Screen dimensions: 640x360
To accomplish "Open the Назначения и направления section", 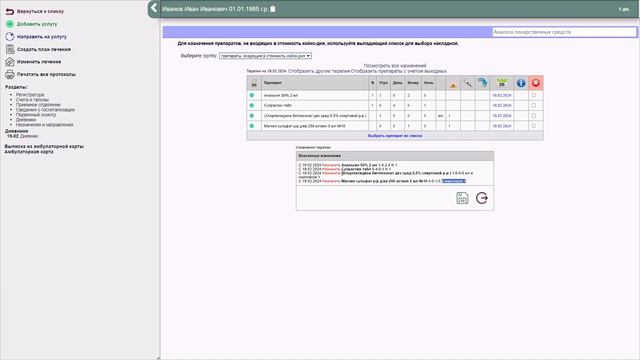I will pos(44,125).
